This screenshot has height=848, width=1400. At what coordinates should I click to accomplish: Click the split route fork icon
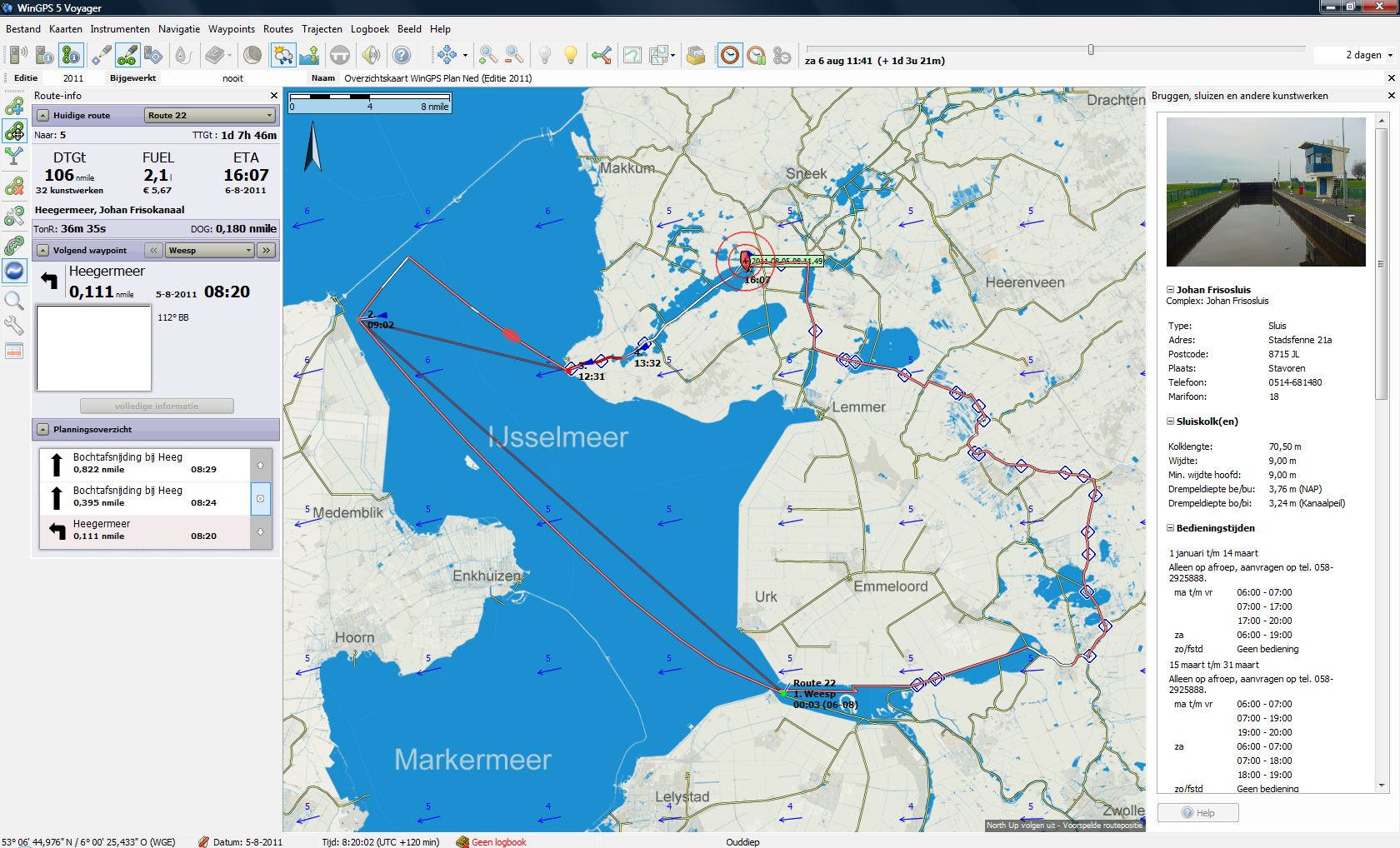(14, 156)
